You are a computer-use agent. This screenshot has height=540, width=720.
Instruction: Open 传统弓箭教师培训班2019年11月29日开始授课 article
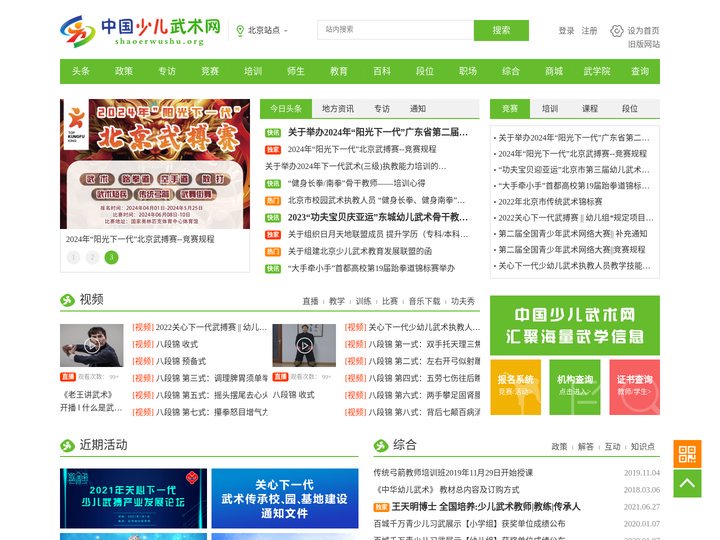click(453, 472)
